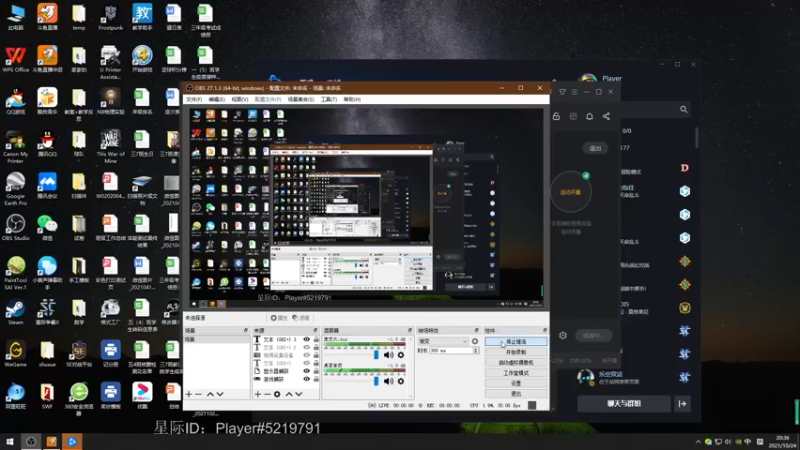Click remove scene minus icon in Scenes panel
Screen dimensions: 800x450
198,394
